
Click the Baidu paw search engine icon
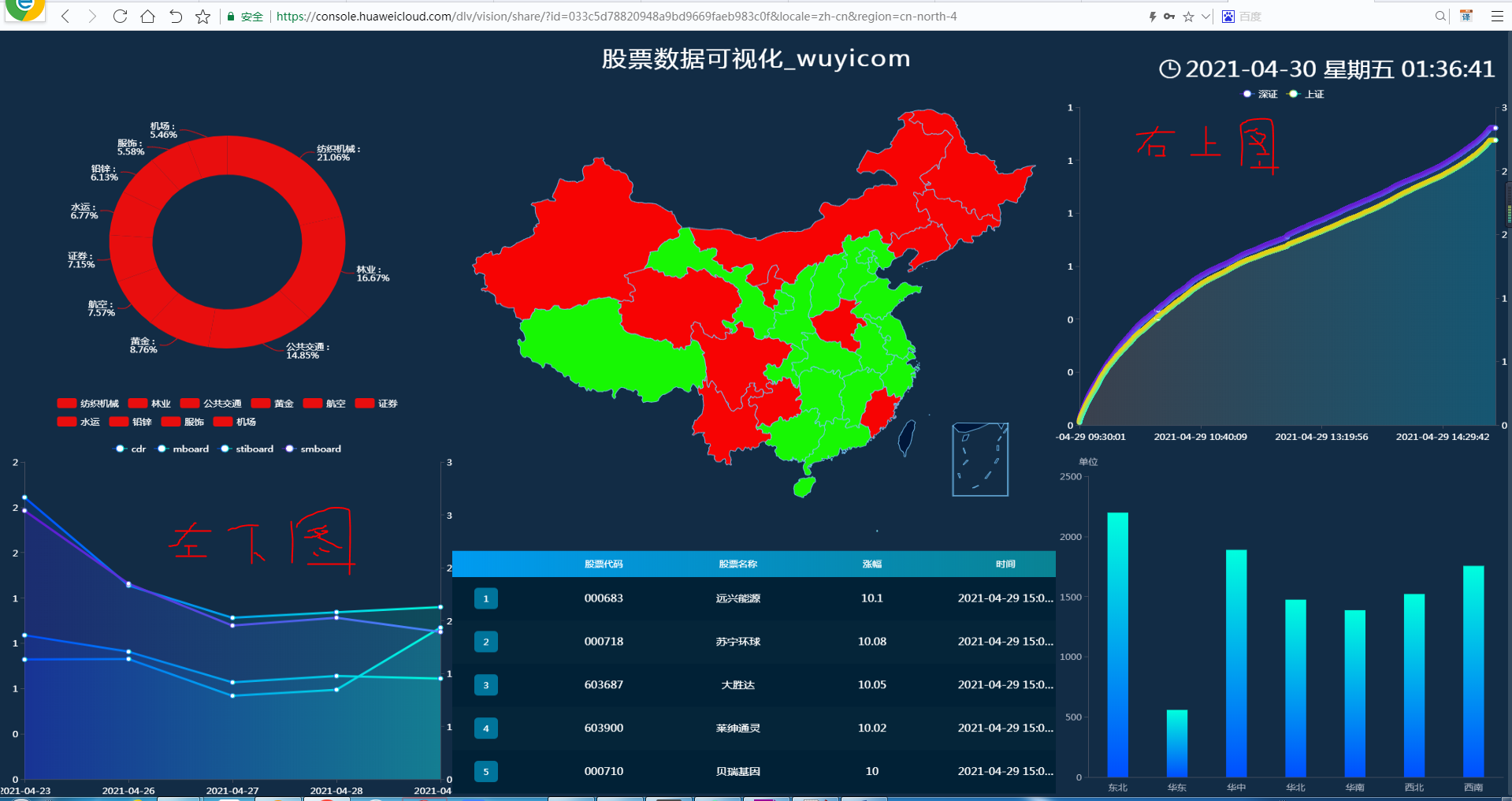(x=1228, y=17)
